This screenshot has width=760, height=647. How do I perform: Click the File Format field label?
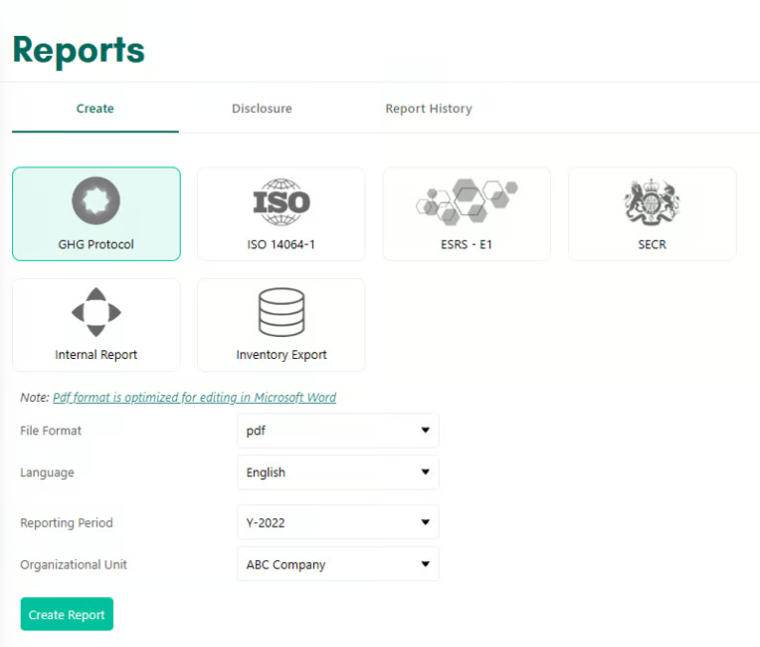(x=51, y=430)
